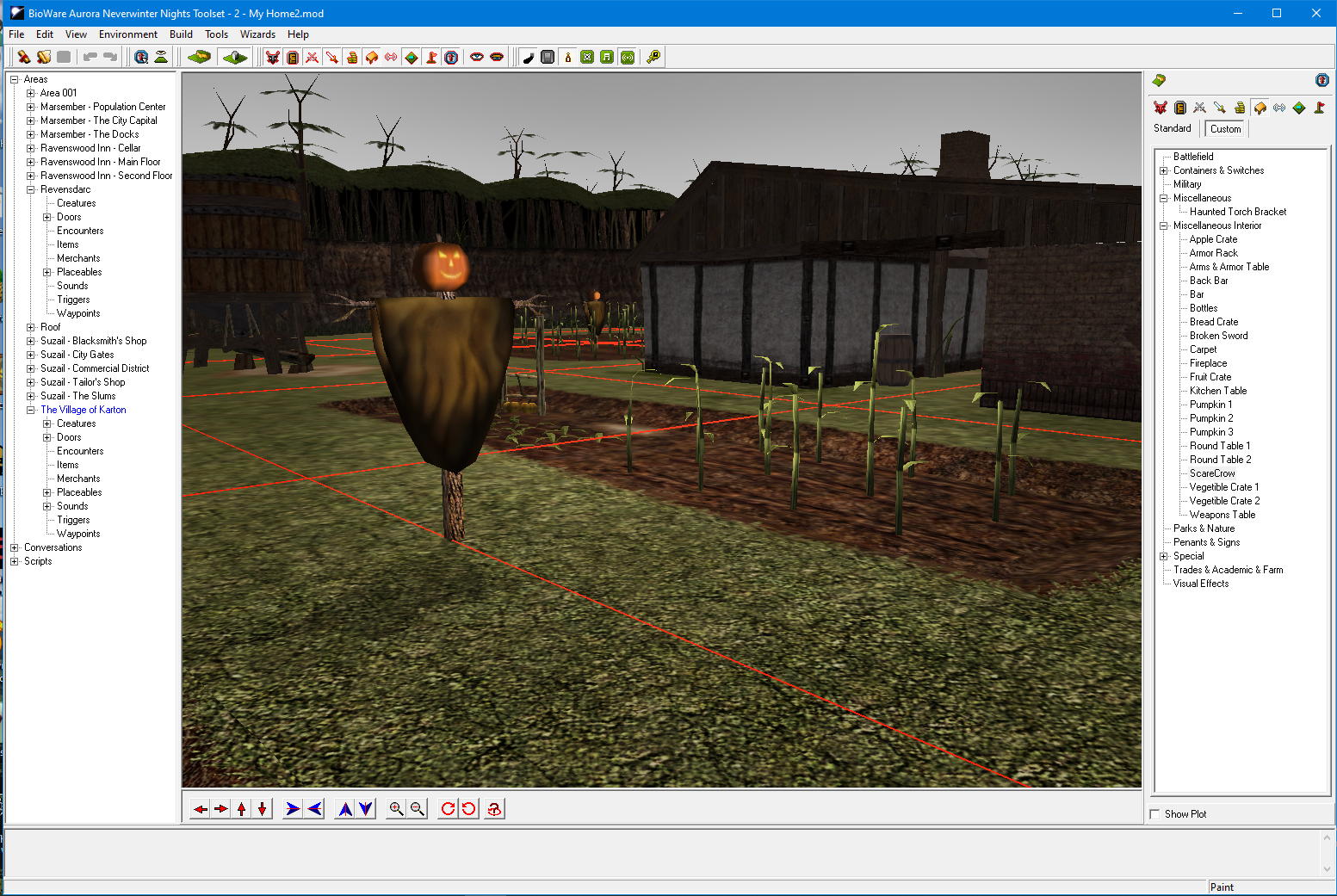
Task: Rotate camera clockwise with red circular arrow
Action: point(448,809)
